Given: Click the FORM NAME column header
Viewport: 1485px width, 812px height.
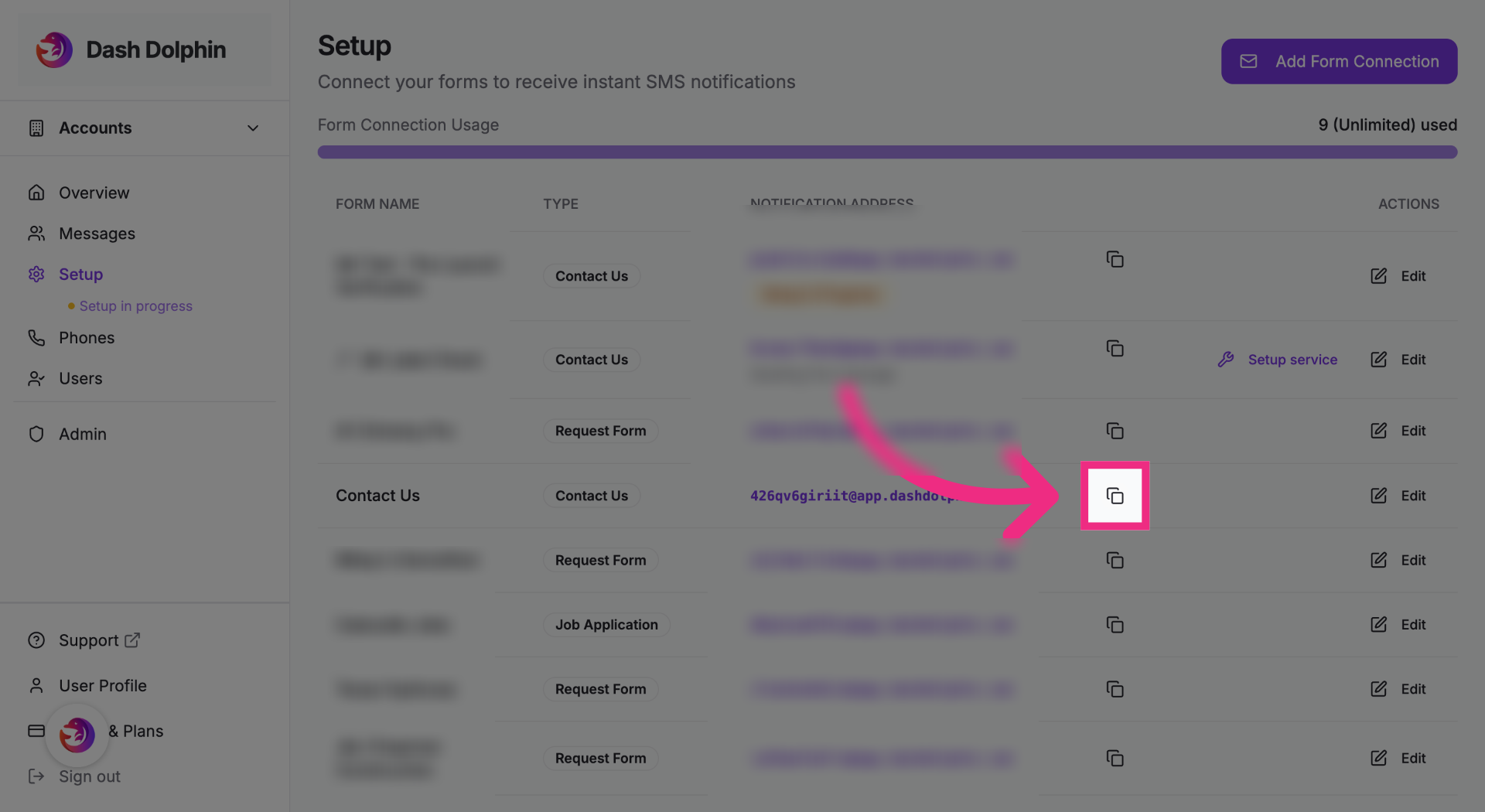Looking at the screenshot, I should 377,204.
